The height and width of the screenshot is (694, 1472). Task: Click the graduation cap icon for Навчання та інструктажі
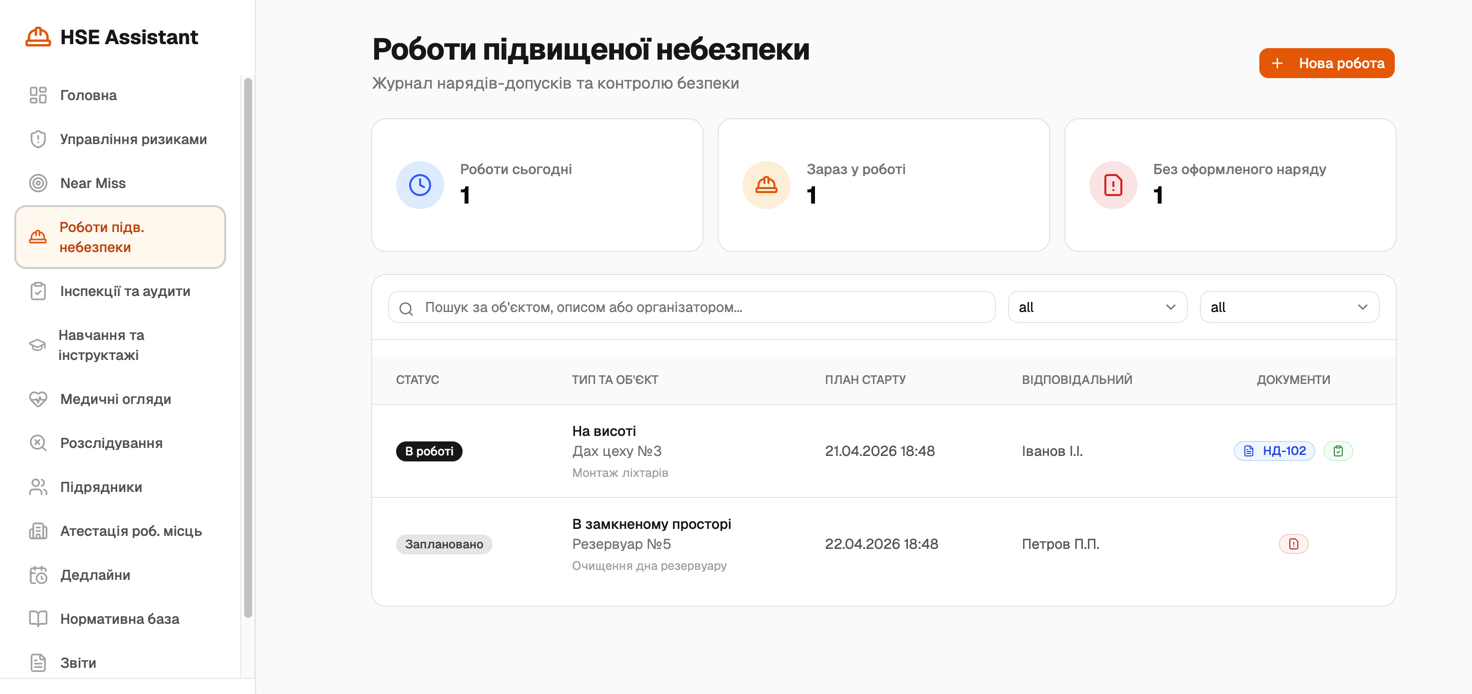click(39, 344)
